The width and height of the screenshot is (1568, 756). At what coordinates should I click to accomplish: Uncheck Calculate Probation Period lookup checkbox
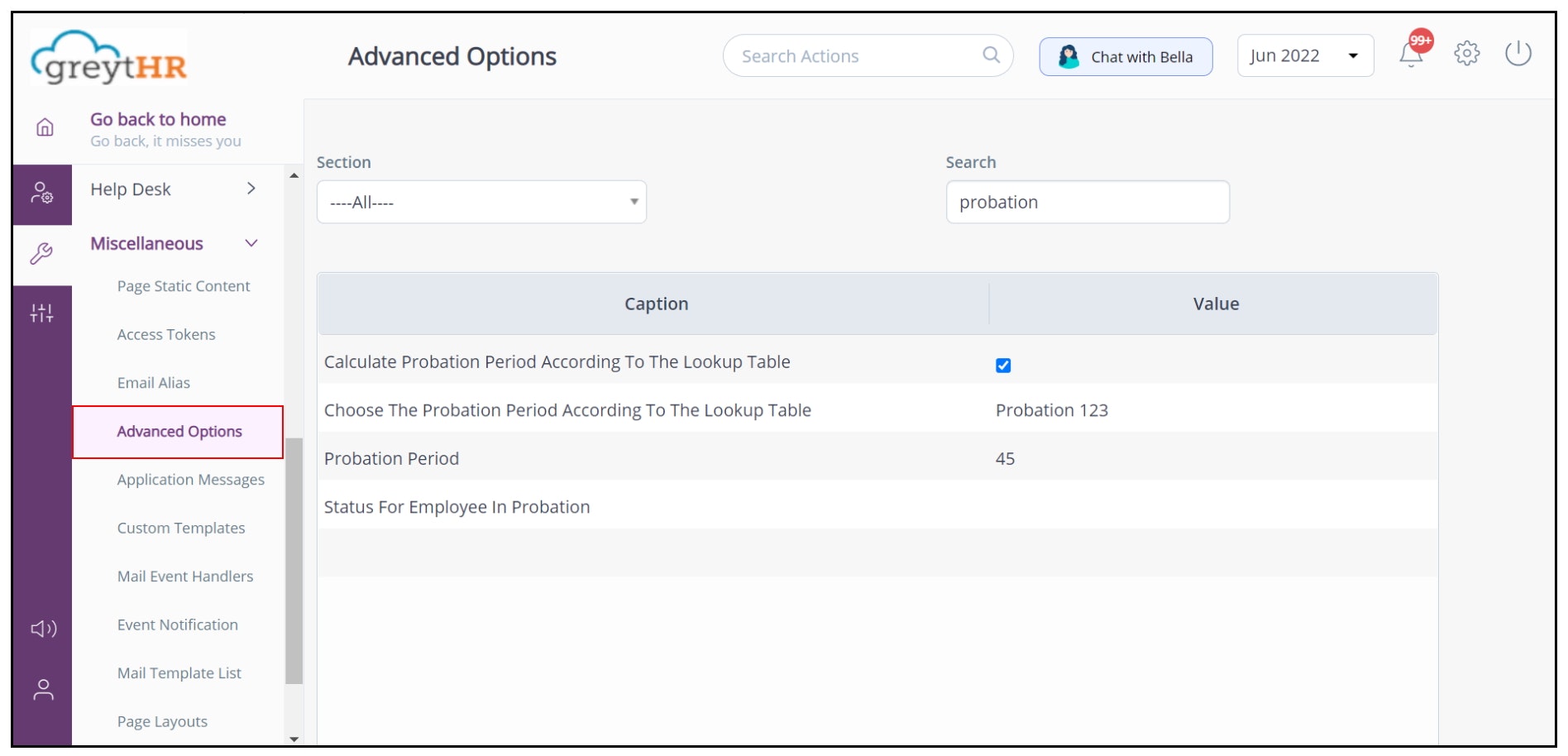click(1003, 366)
